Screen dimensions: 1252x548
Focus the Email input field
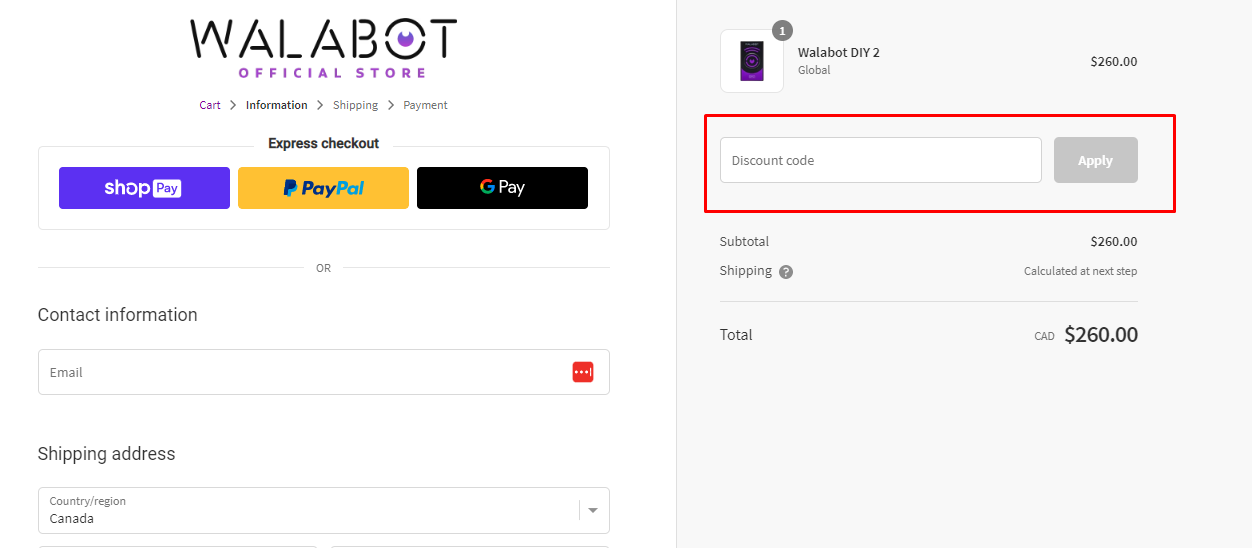click(323, 372)
